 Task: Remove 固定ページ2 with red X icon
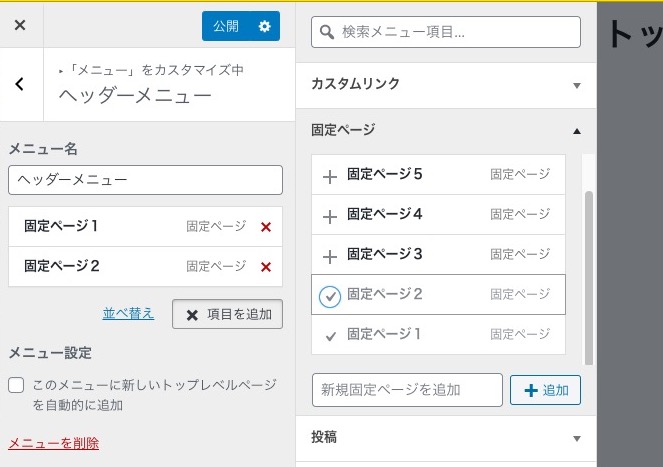(265, 266)
